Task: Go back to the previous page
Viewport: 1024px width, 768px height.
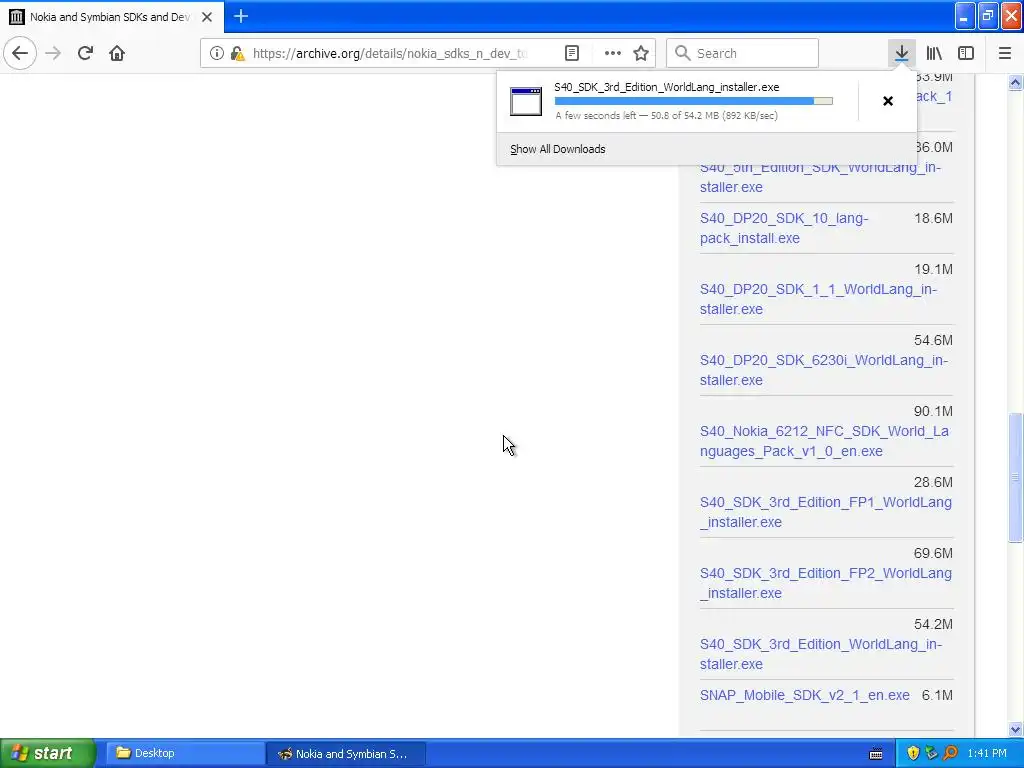Action: [20, 53]
